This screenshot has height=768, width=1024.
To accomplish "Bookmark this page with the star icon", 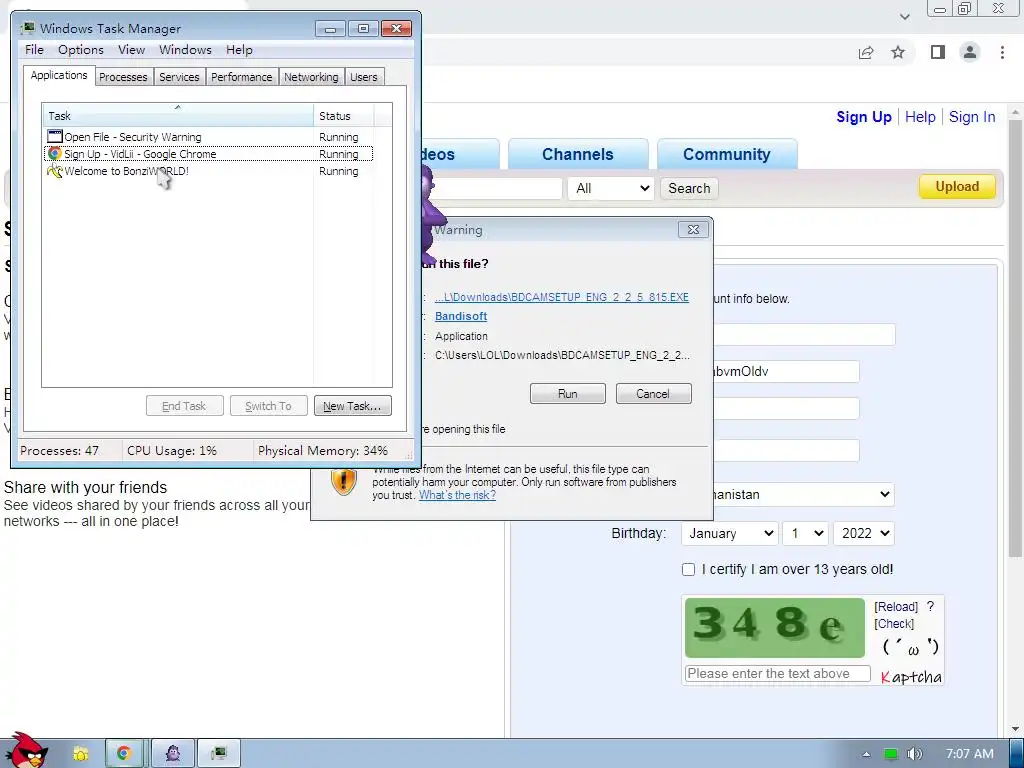I will click(x=898, y=52).
